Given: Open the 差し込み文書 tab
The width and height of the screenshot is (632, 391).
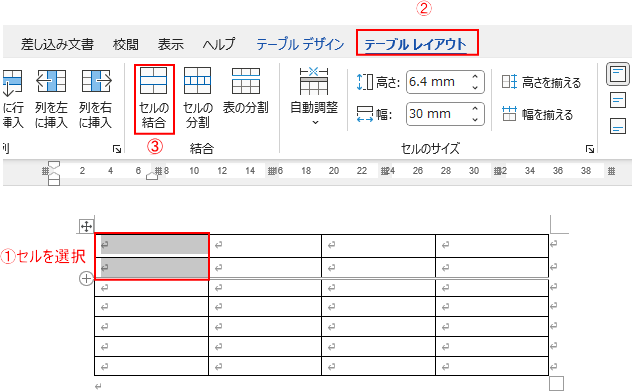Looking at the screenshot, I should coord(57,44).
